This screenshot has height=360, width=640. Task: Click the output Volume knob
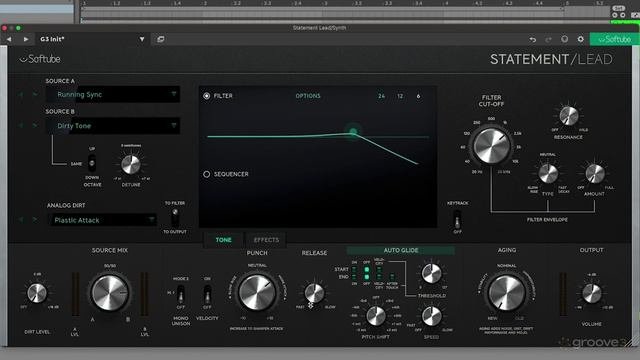(x=591, y=293)
